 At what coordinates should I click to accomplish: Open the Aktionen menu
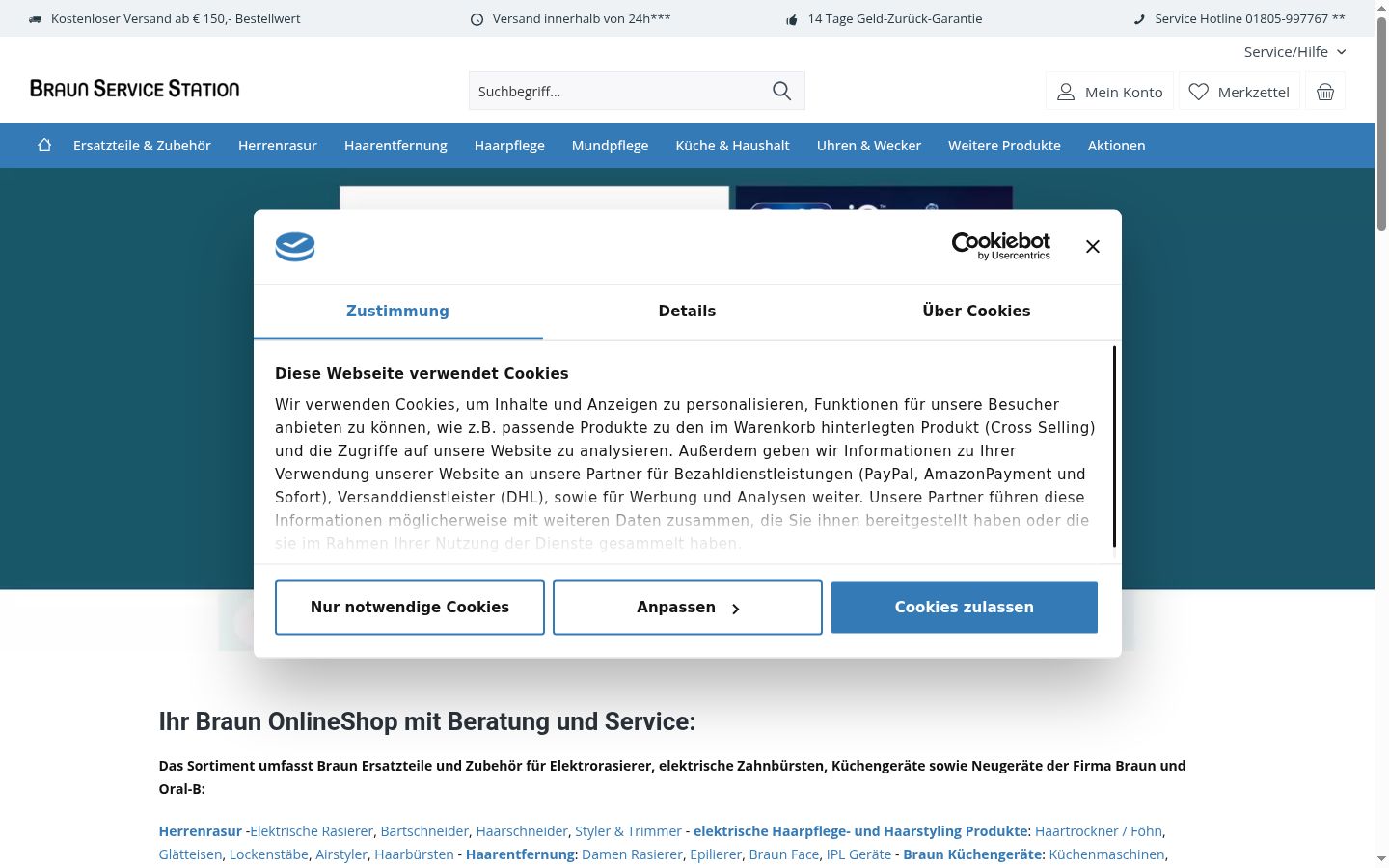(1116, 146)
